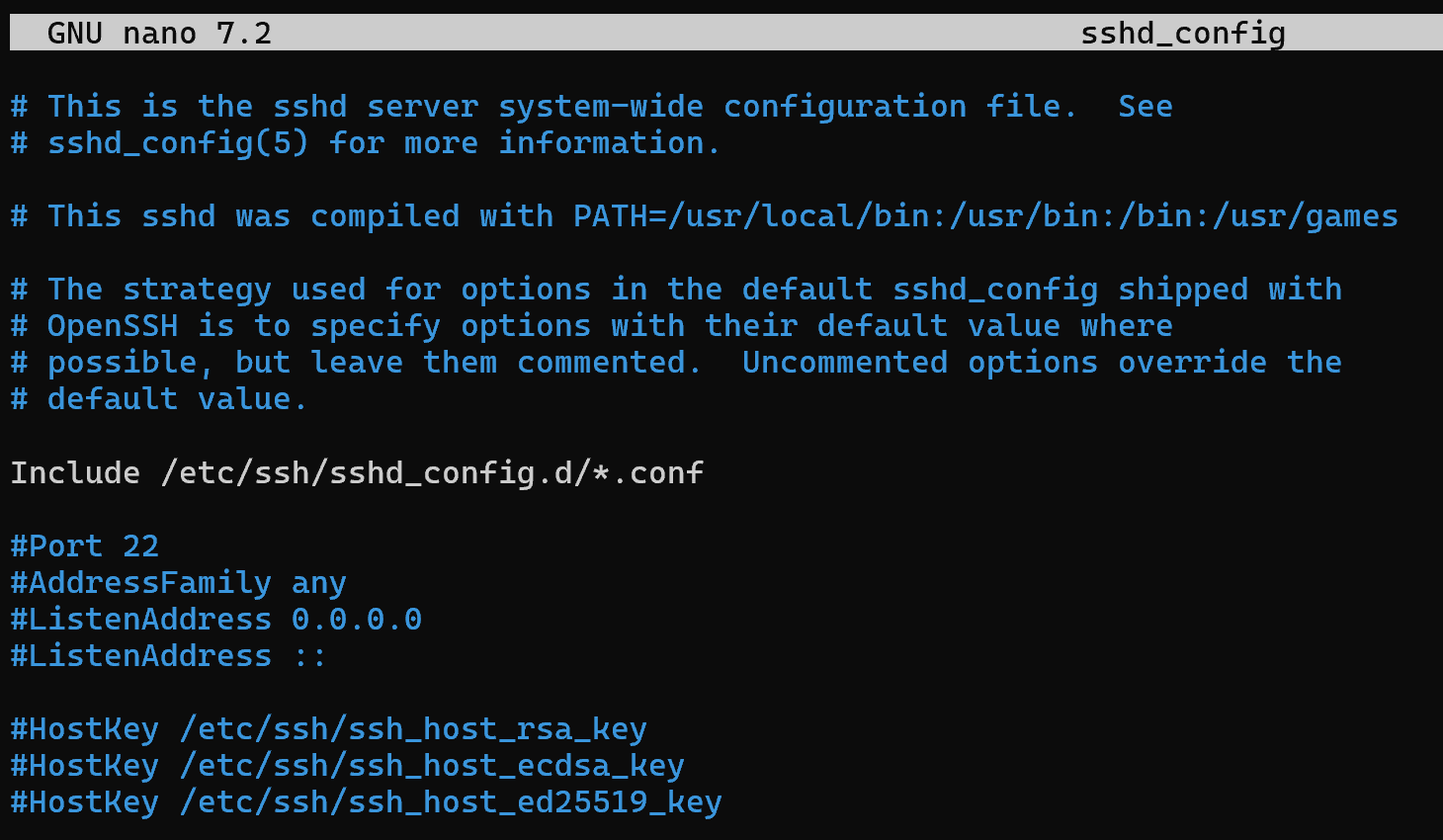Click the sshd_config filename in title bar

point(1183,34)
